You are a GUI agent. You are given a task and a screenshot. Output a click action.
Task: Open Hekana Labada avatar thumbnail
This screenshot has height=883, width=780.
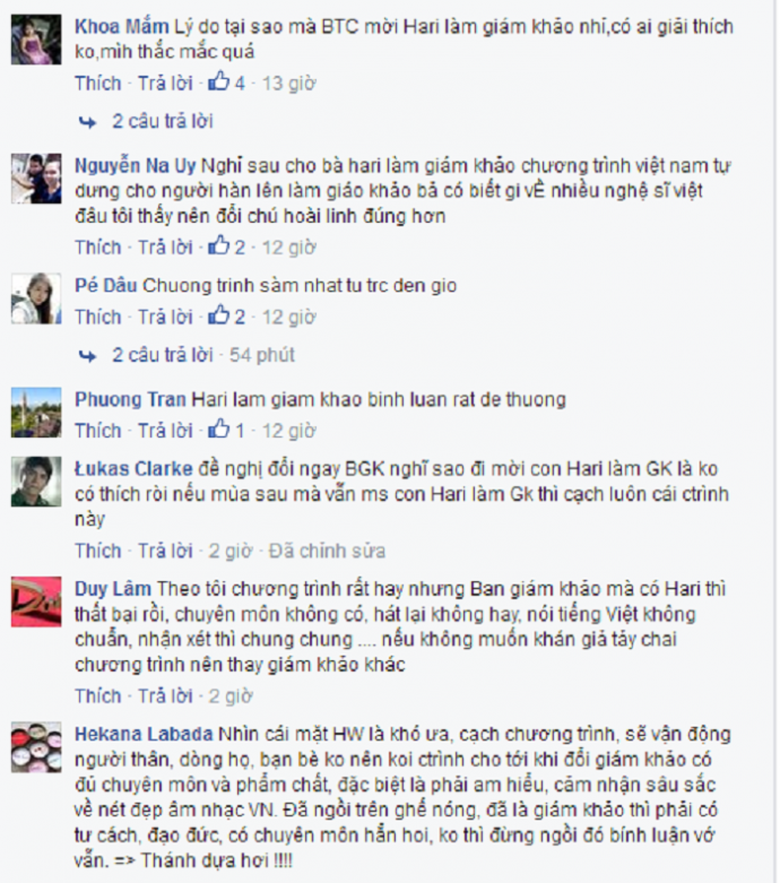pyautogui.click(x=36, y=747)
